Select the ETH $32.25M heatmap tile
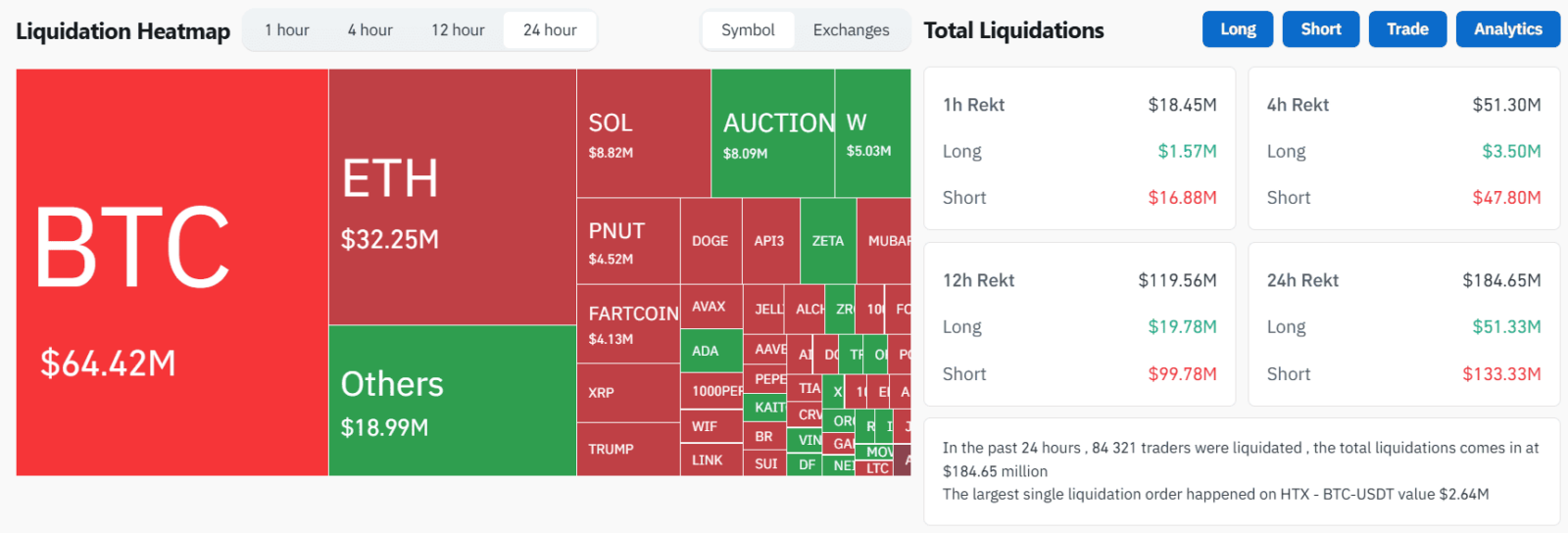The width and height of the screenshot is (1568, 533). click(453, 197)
